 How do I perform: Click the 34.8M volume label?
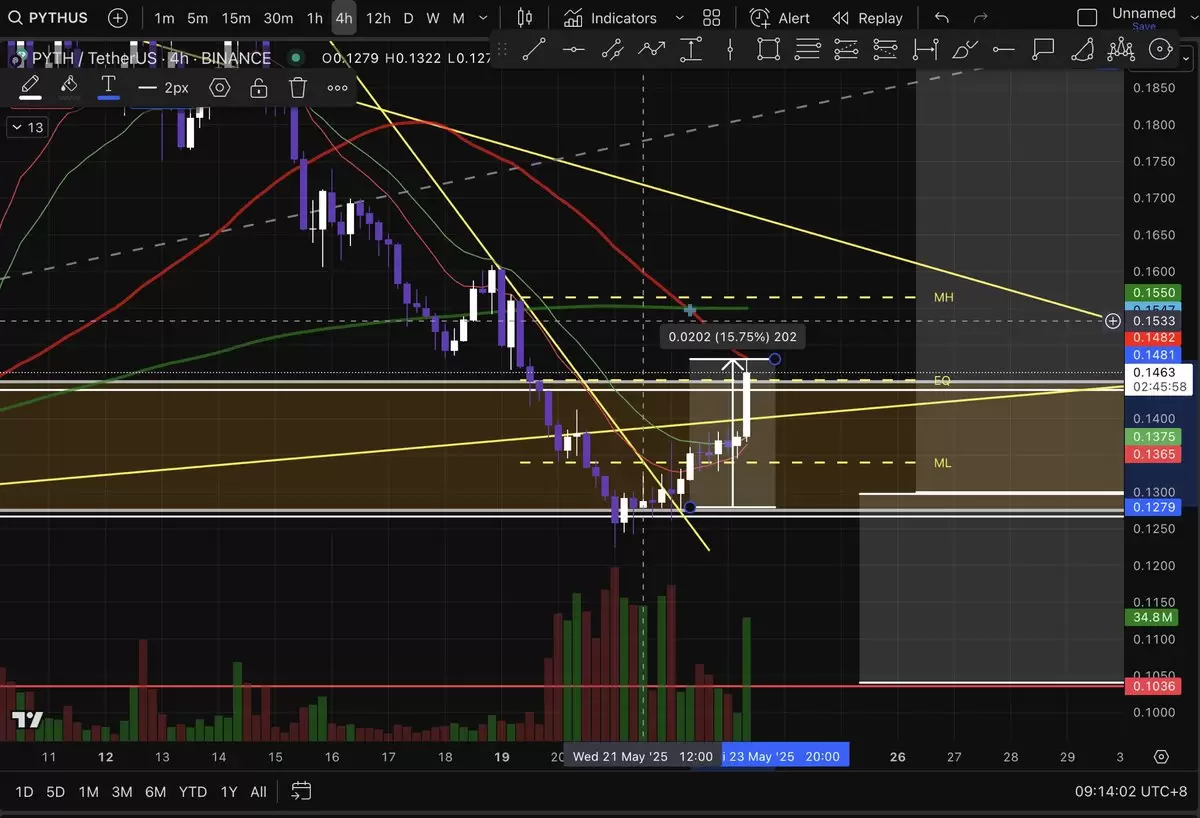click(x=1153, y=617)
